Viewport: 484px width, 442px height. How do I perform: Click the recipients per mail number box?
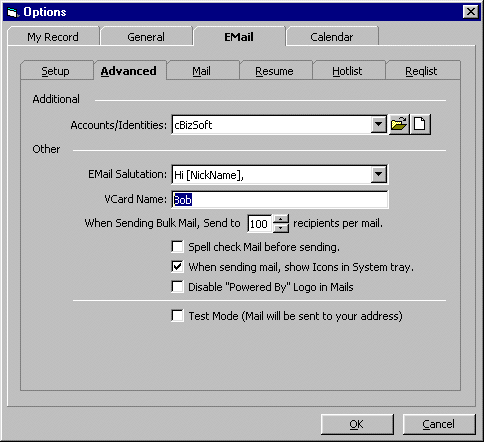click(x=260, y=223)
